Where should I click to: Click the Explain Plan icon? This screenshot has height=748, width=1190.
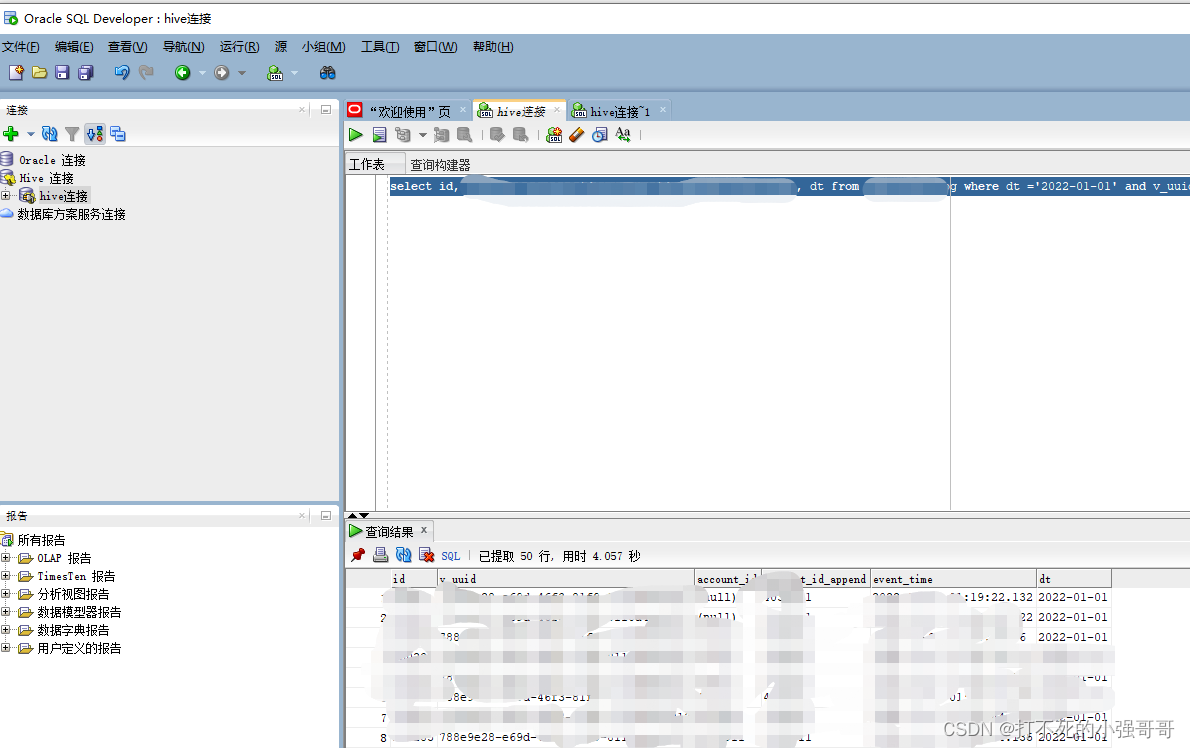[402, 135]
